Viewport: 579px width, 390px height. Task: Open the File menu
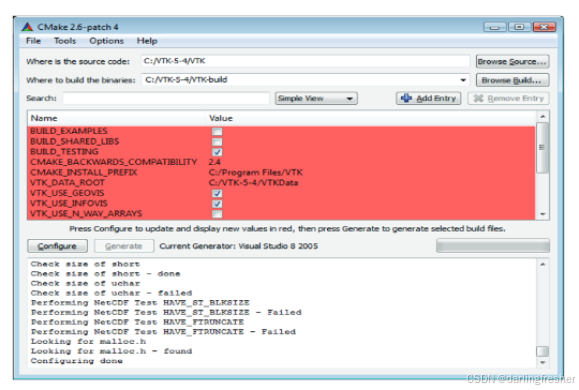click(x=33, y=41)
